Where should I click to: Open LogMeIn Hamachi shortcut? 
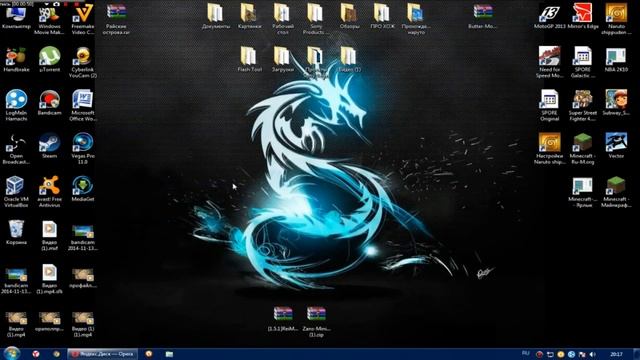(x=16, y=106)
